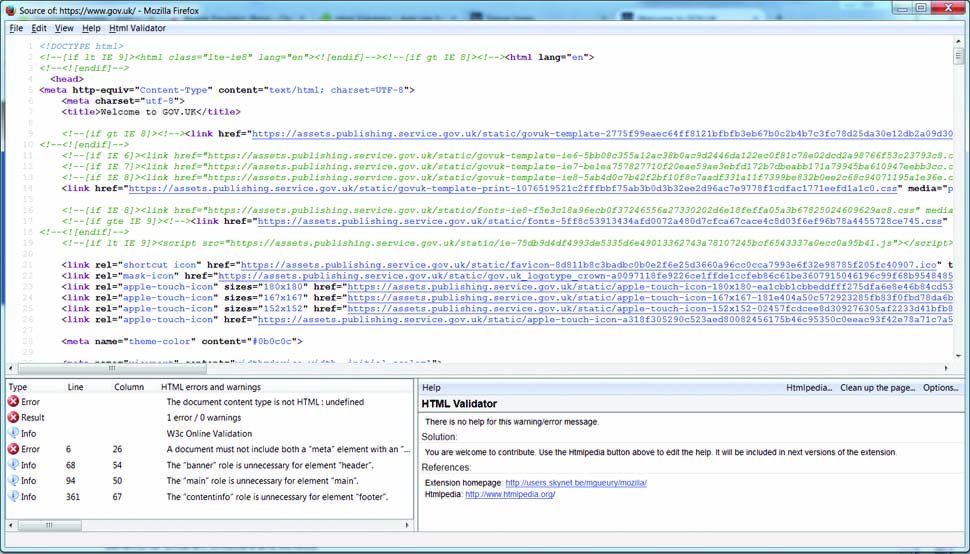The height and width of the screenshot is (554, 970).
Task: Click the source view horizontal scrollbar thumb
Action: 112,369
